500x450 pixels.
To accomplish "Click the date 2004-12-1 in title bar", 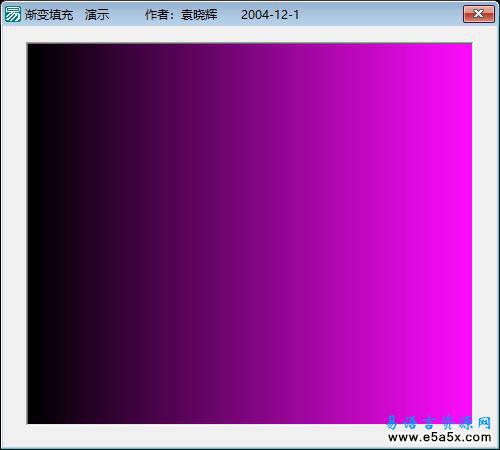I will [x=270, y=15].
